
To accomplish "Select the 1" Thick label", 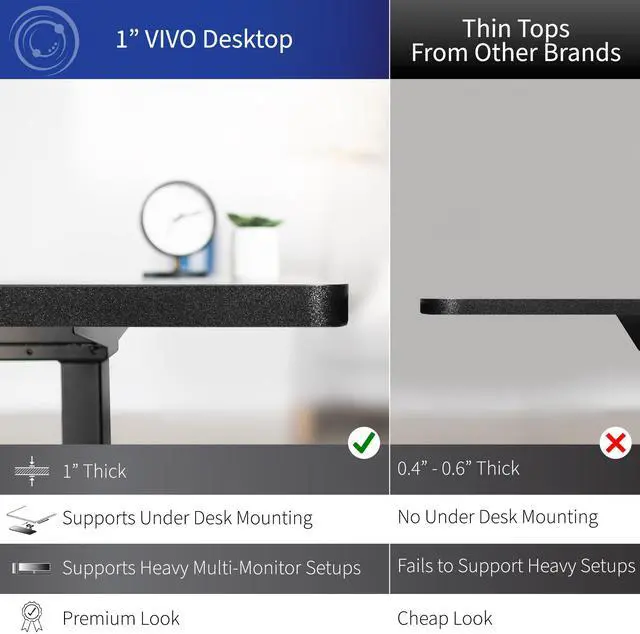I will (95, 471).
